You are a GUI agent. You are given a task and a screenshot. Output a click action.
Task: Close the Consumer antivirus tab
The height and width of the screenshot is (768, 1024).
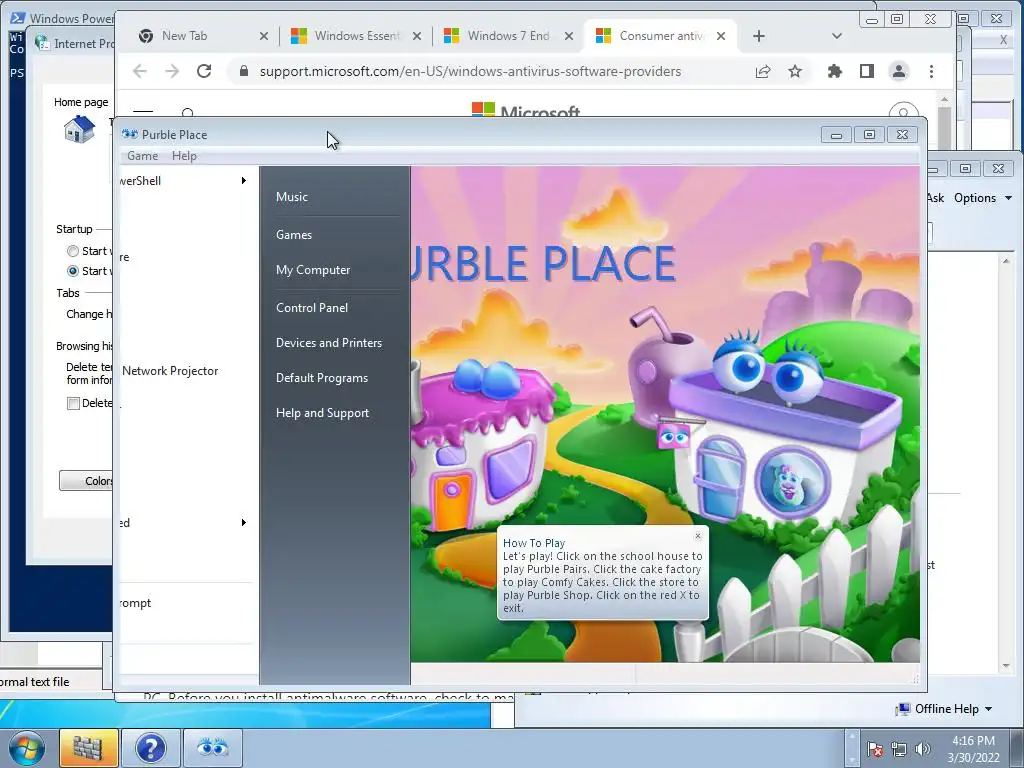coord(721,36)
